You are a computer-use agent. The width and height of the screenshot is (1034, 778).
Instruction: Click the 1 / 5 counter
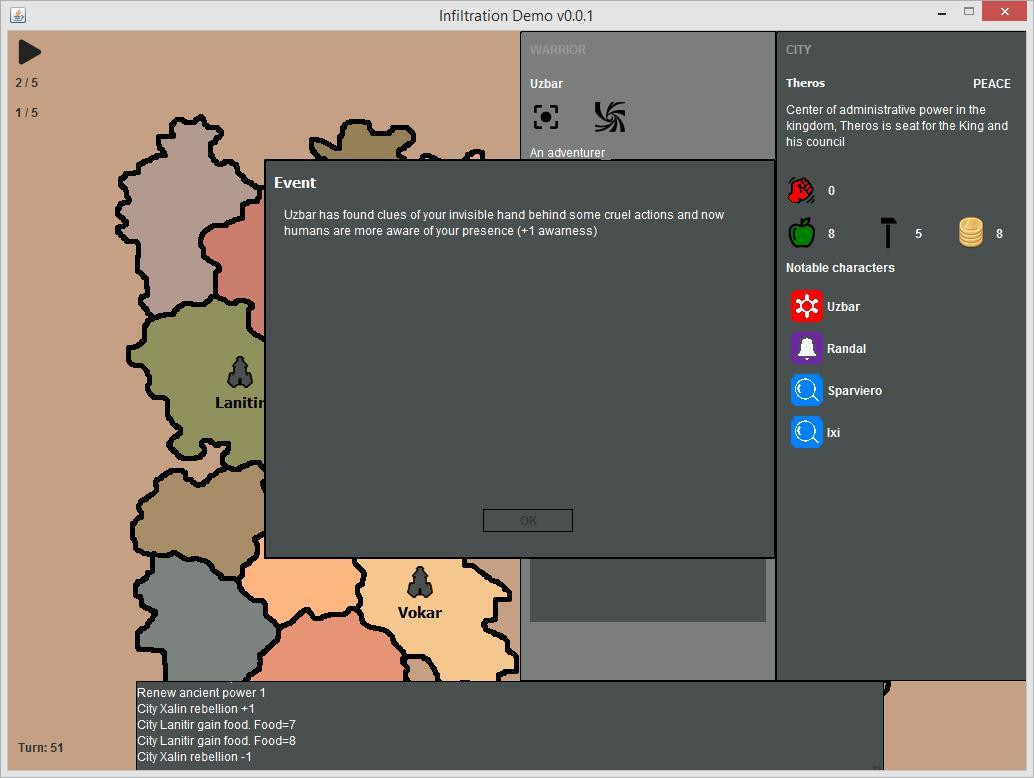[x=27, y=113]
